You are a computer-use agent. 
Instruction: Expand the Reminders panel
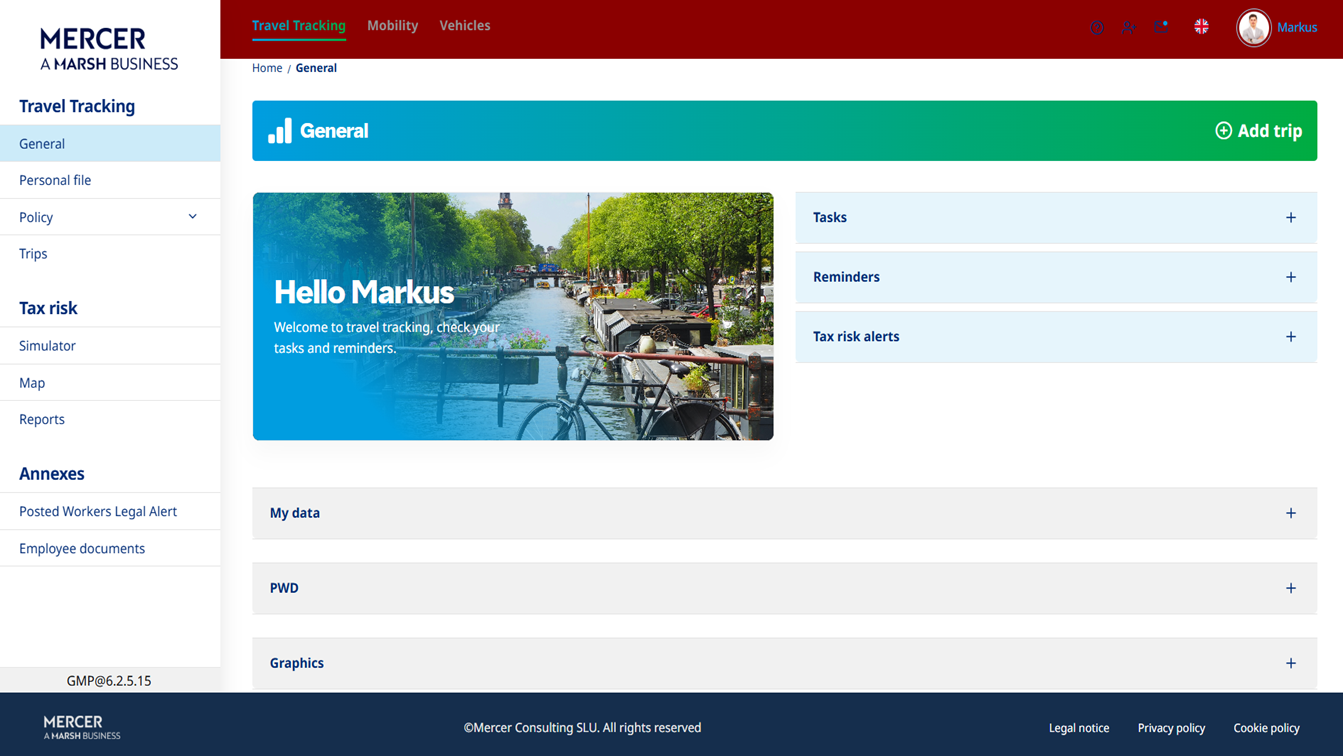tap(1290, 277)
